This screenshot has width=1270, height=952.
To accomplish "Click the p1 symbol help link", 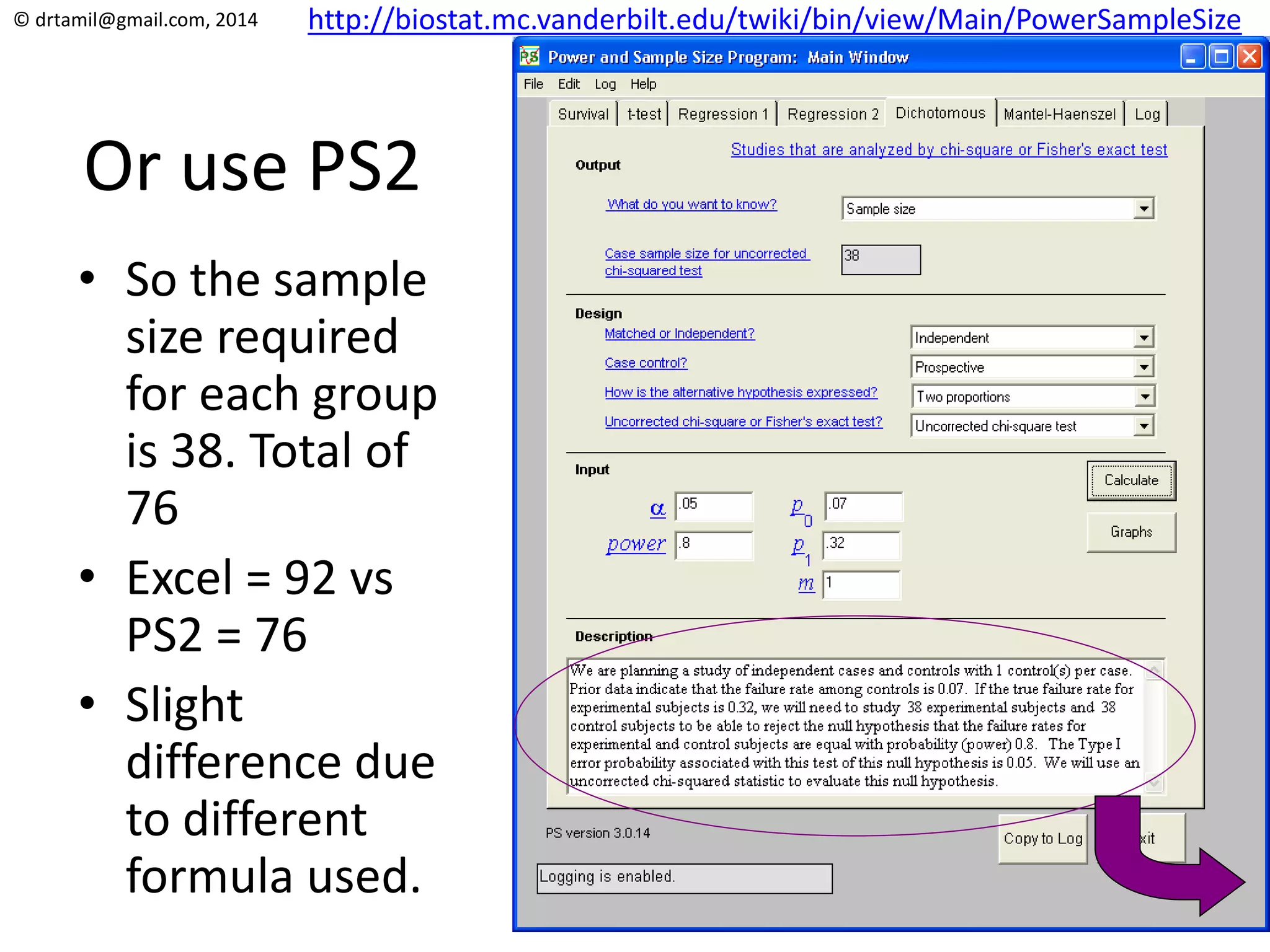I will 801,550.
